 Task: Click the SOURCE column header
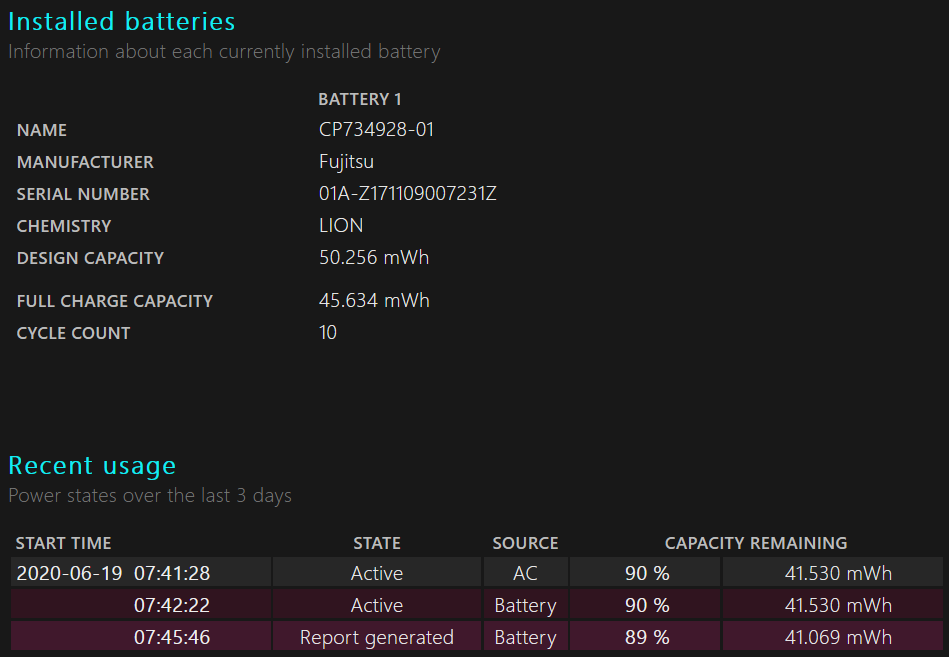[x=525, y=543]
